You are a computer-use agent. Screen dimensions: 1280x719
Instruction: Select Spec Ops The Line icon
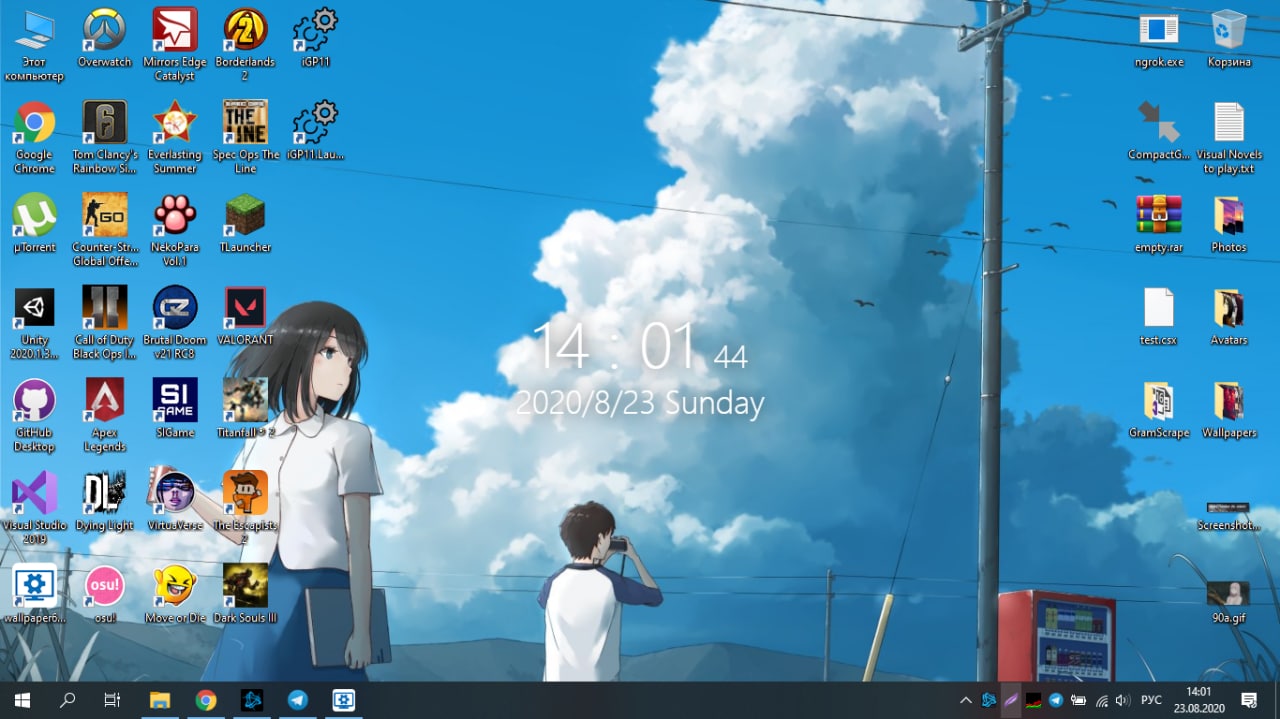point(245,137)
